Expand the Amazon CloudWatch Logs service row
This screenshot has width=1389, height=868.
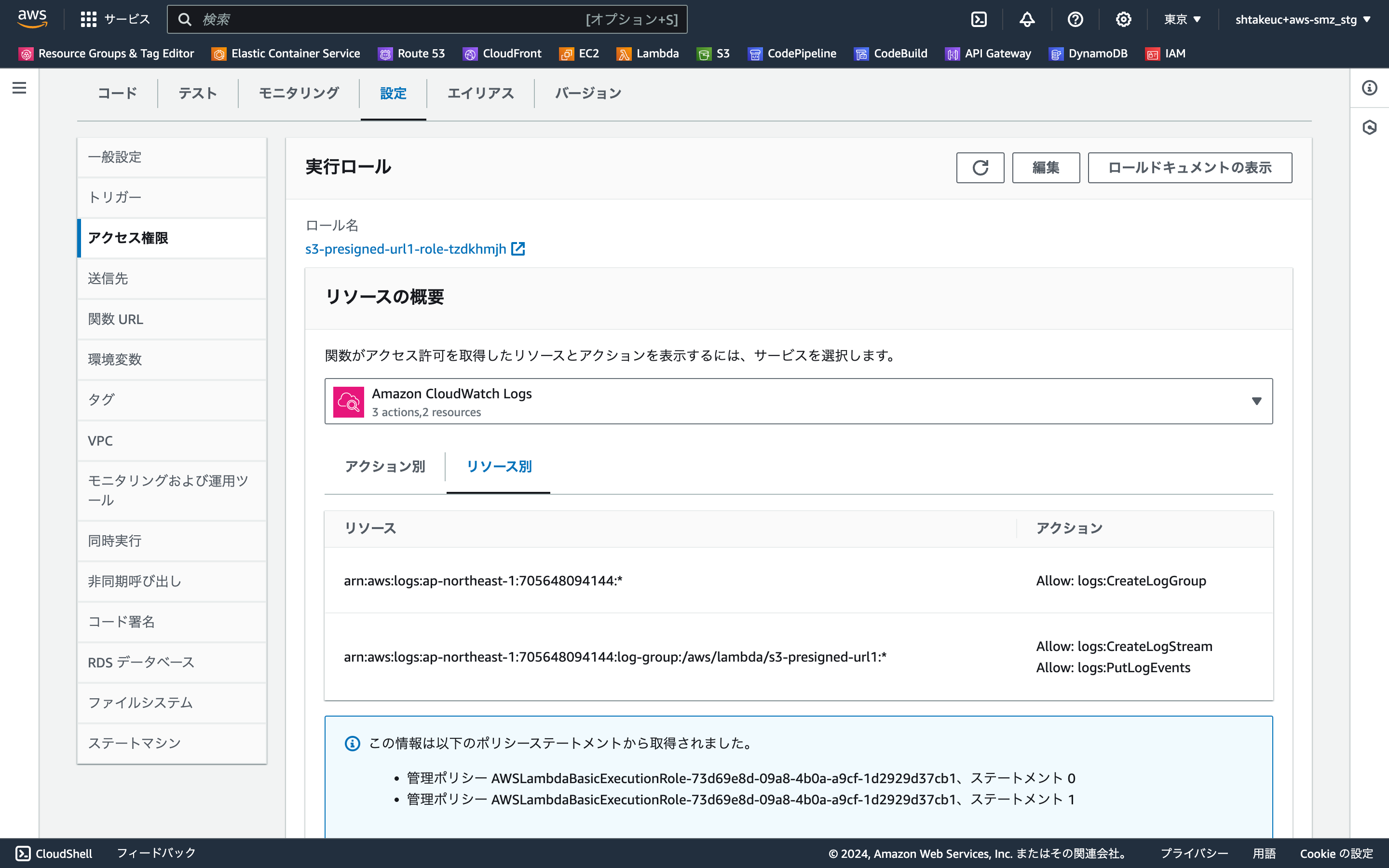(1257, 401)
